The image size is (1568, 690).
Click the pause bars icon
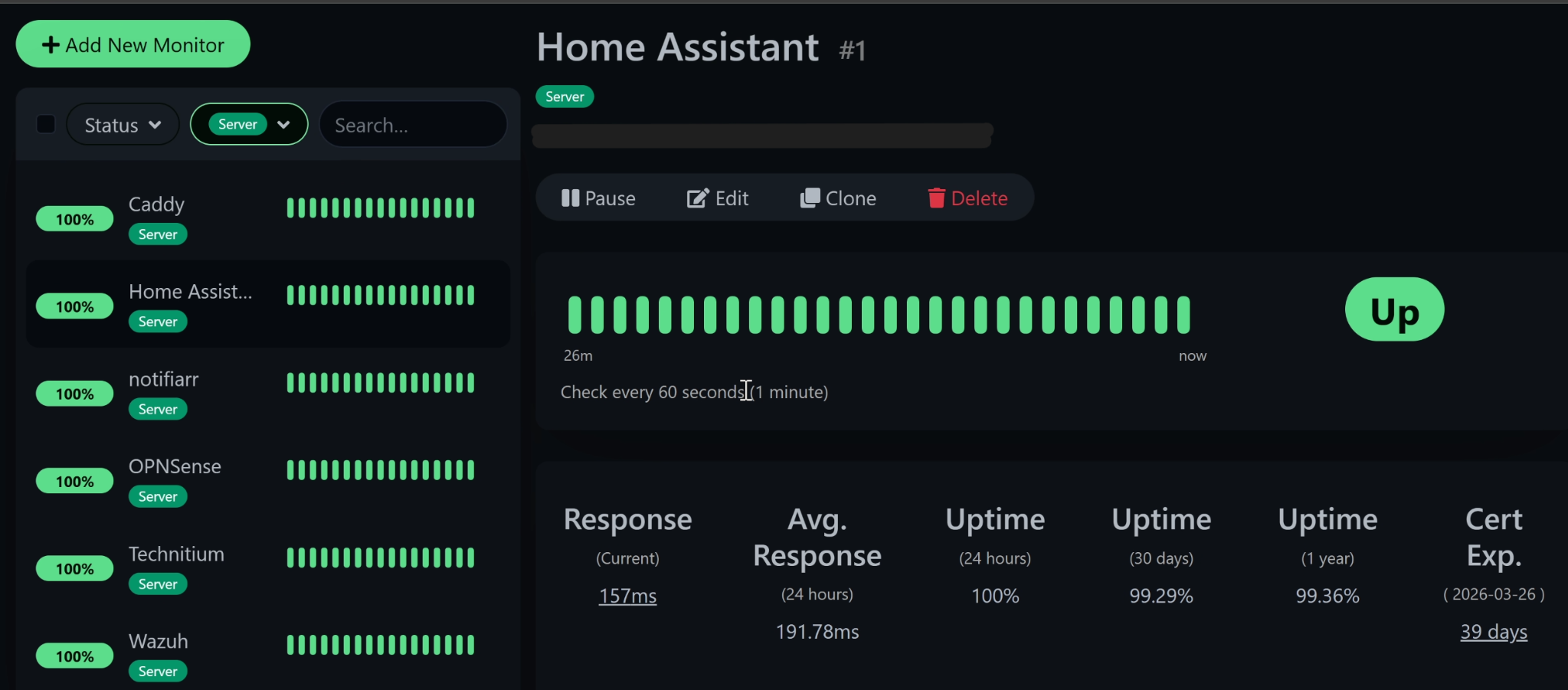tap(570, 198)
